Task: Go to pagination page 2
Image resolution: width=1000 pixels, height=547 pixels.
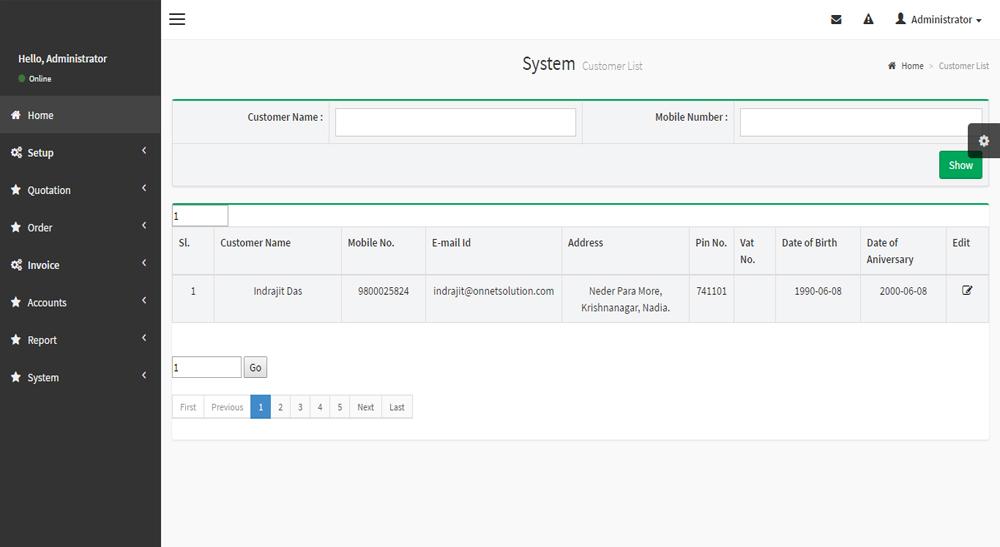Action: [x=280, y=407]
